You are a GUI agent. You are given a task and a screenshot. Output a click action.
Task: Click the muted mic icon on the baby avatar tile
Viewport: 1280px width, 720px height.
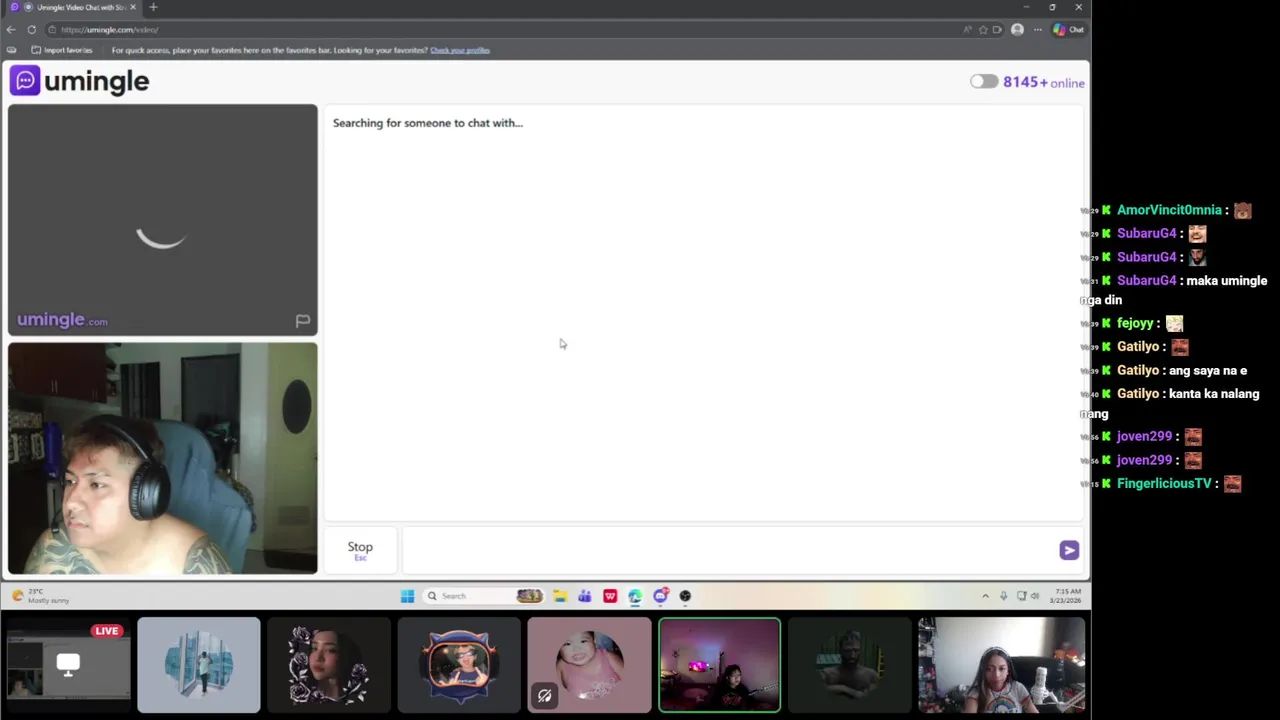(x=544, y=696)
